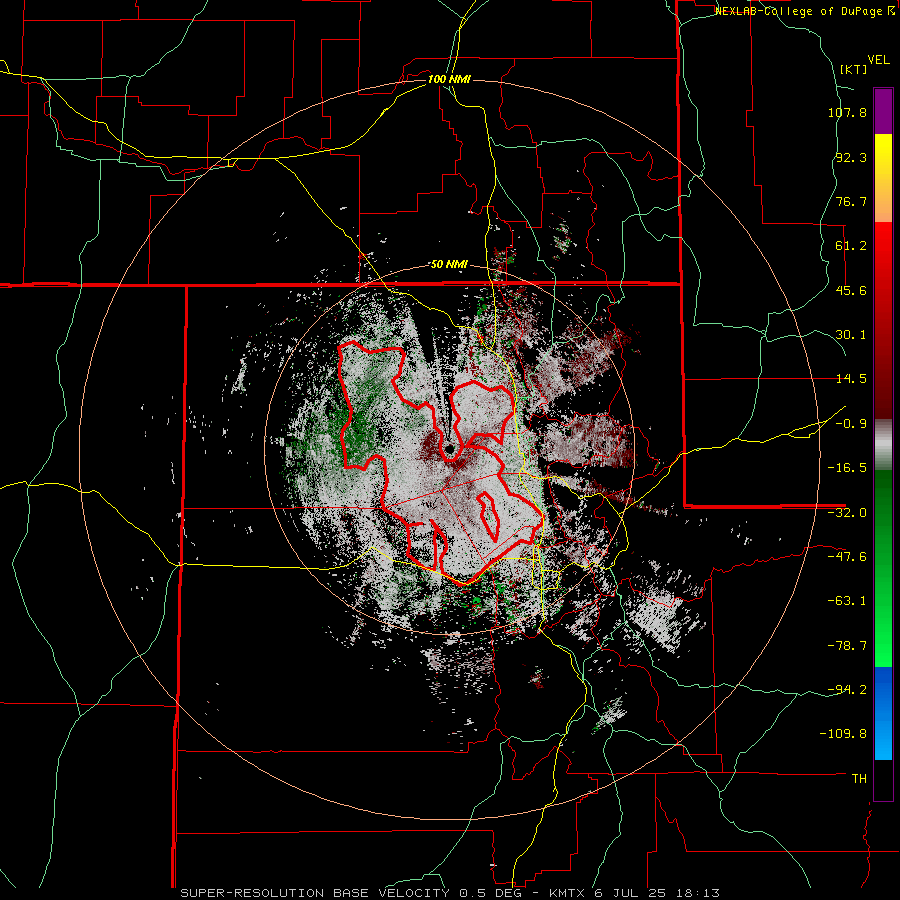Click the black radar site dot at the center
900x900 pixels.
click(x=449, y=448)
